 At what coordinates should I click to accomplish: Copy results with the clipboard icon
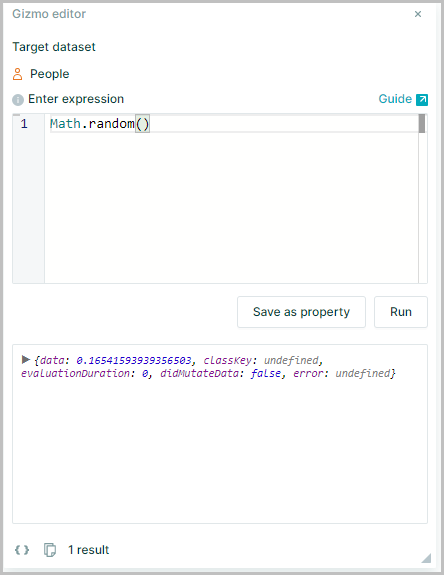(x=50, y=550)
